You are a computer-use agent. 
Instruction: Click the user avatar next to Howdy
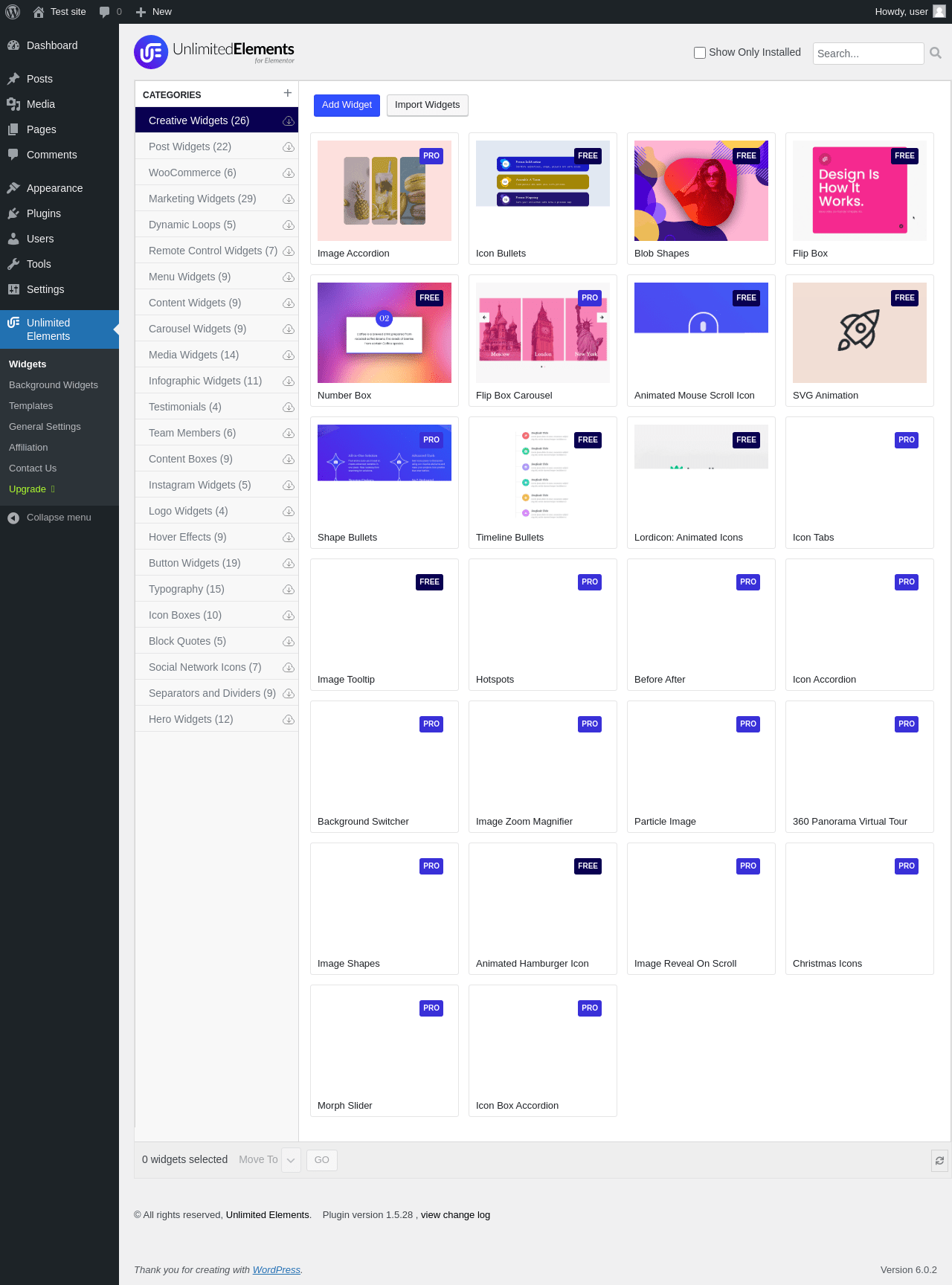[939, 11]
